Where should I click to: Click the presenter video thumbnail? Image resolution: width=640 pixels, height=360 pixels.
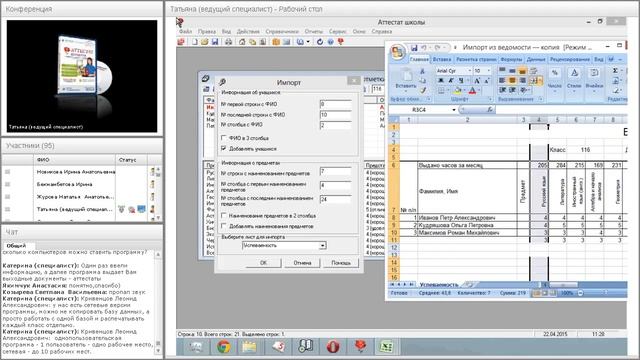(x=82, y=76)
